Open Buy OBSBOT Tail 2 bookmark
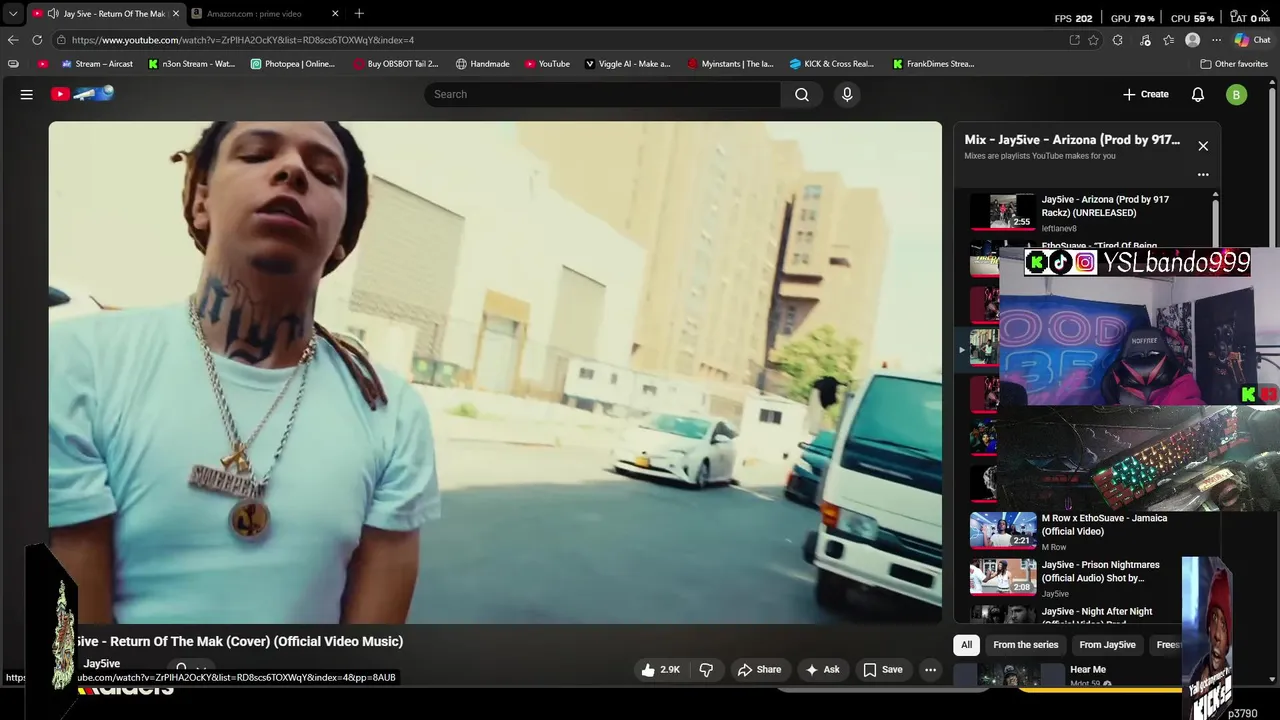The image size is (1280, 720). (396, 64)
